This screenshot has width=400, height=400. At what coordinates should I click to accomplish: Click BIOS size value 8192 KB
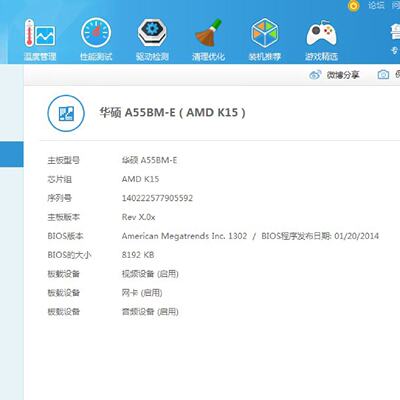click(138, 255)
